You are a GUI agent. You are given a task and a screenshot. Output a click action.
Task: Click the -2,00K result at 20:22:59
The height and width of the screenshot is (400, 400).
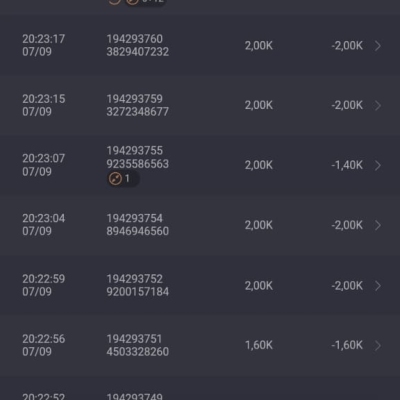tap(347, 286)
